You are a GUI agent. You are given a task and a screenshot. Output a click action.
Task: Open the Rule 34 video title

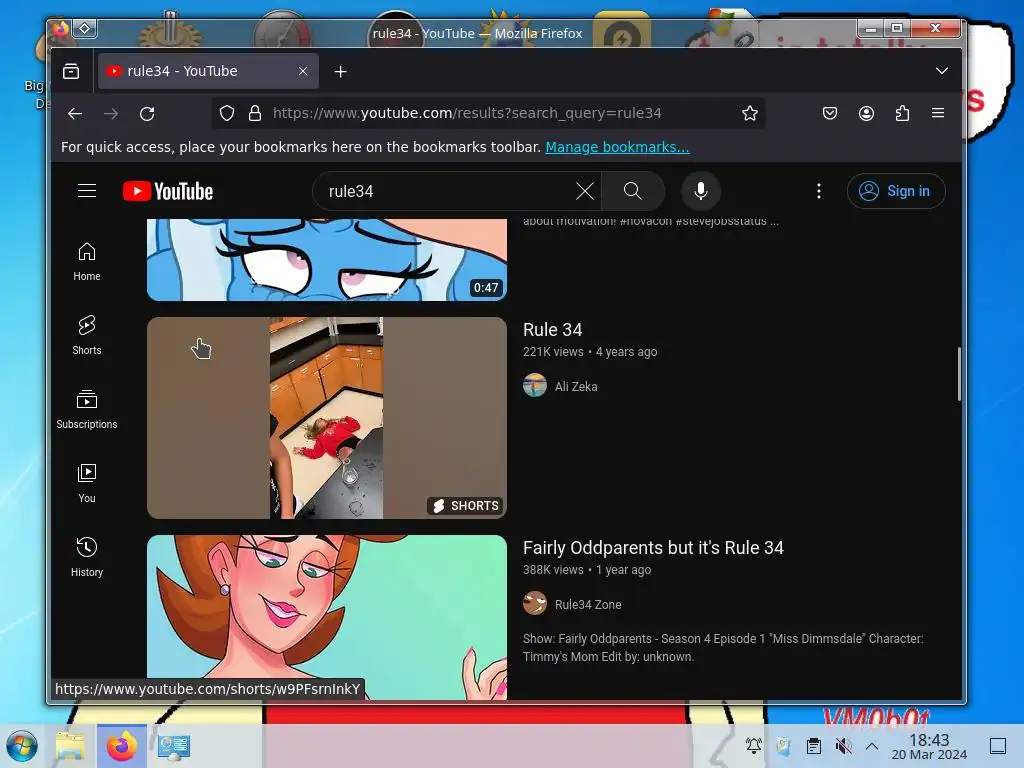pos(552,330)
